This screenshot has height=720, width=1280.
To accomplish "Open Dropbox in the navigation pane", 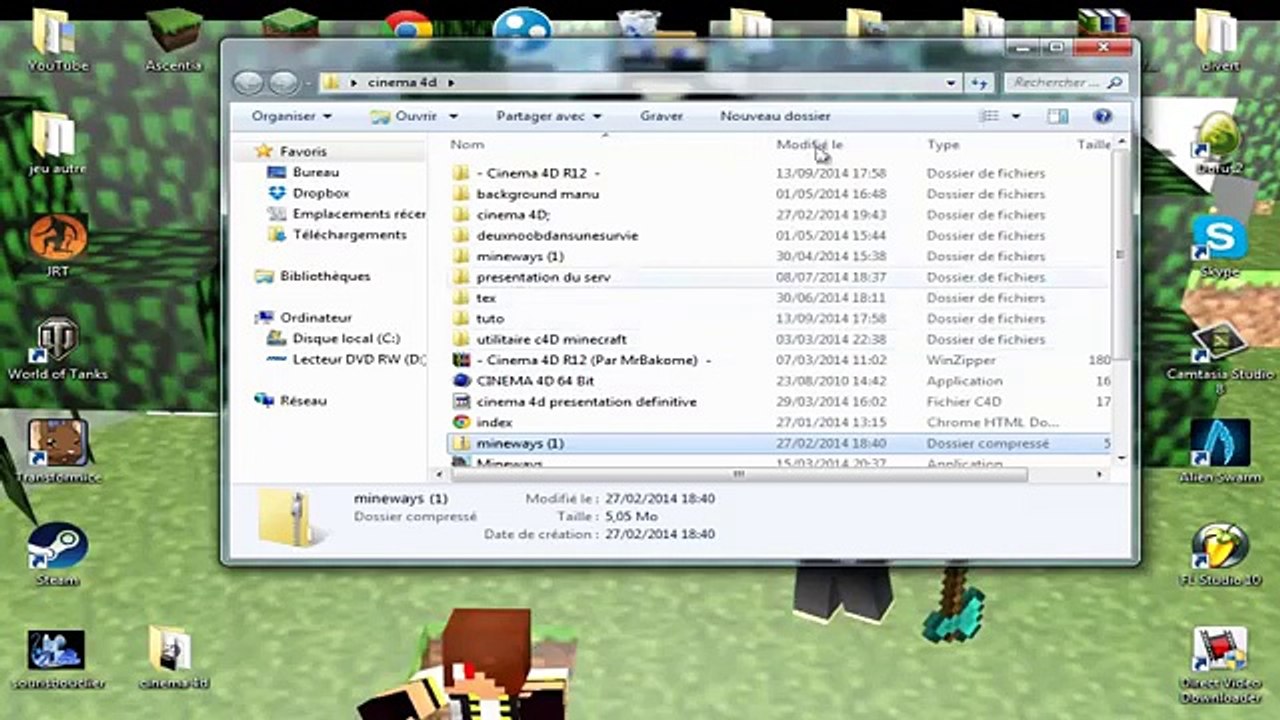I will 320,193.
